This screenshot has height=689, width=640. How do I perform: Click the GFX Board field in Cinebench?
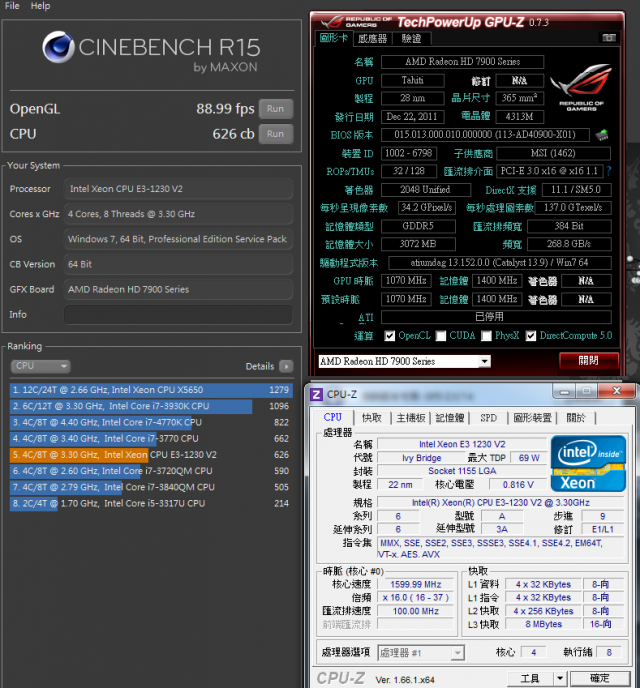(178, 290)
